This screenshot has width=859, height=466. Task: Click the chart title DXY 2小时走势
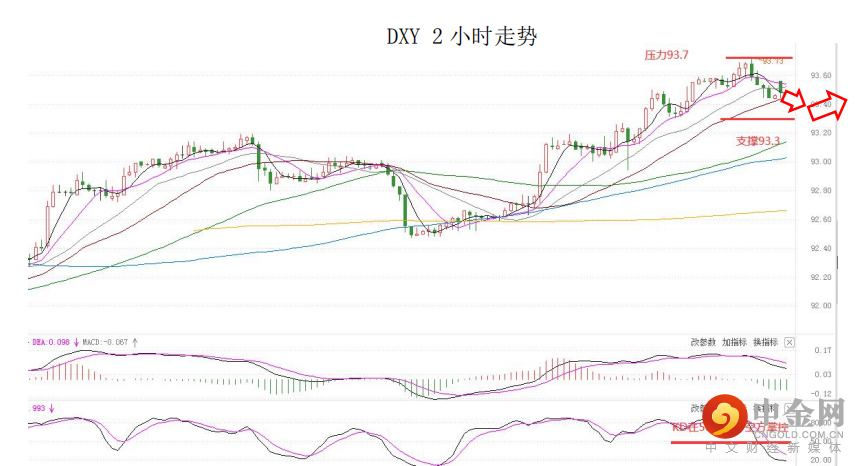click(461, 37)
